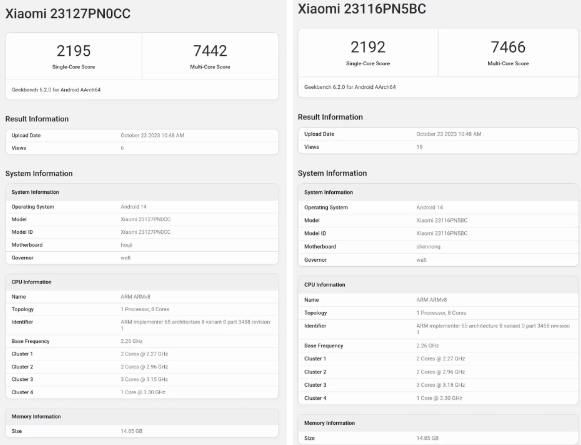Click the right panel Result Information heading
This screenshot has height=445, width=581.
coord(330,117)
